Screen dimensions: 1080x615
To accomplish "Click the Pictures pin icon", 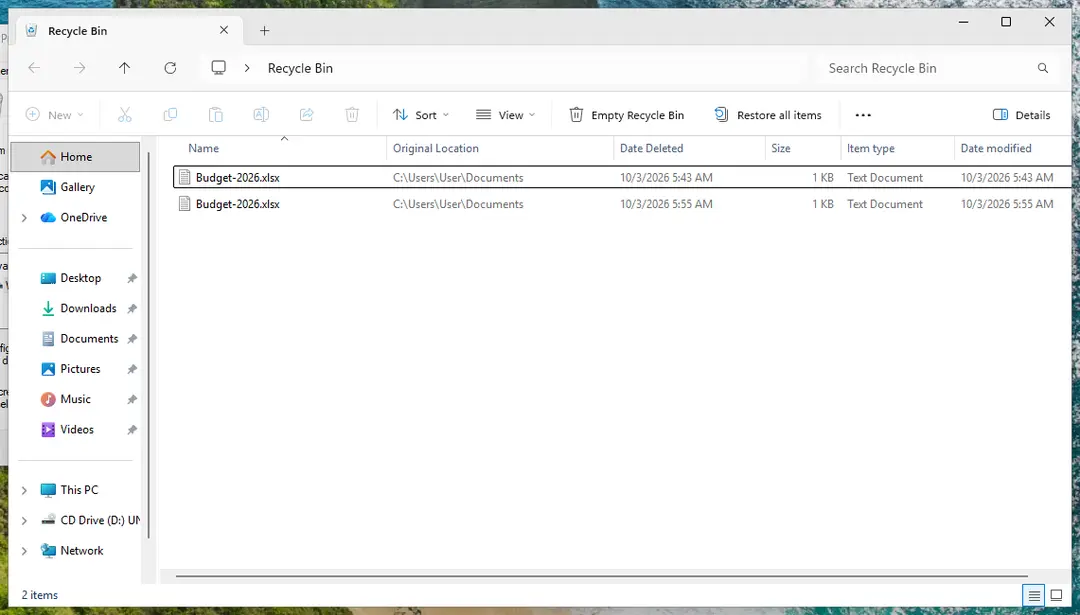I will click(132, 369).
